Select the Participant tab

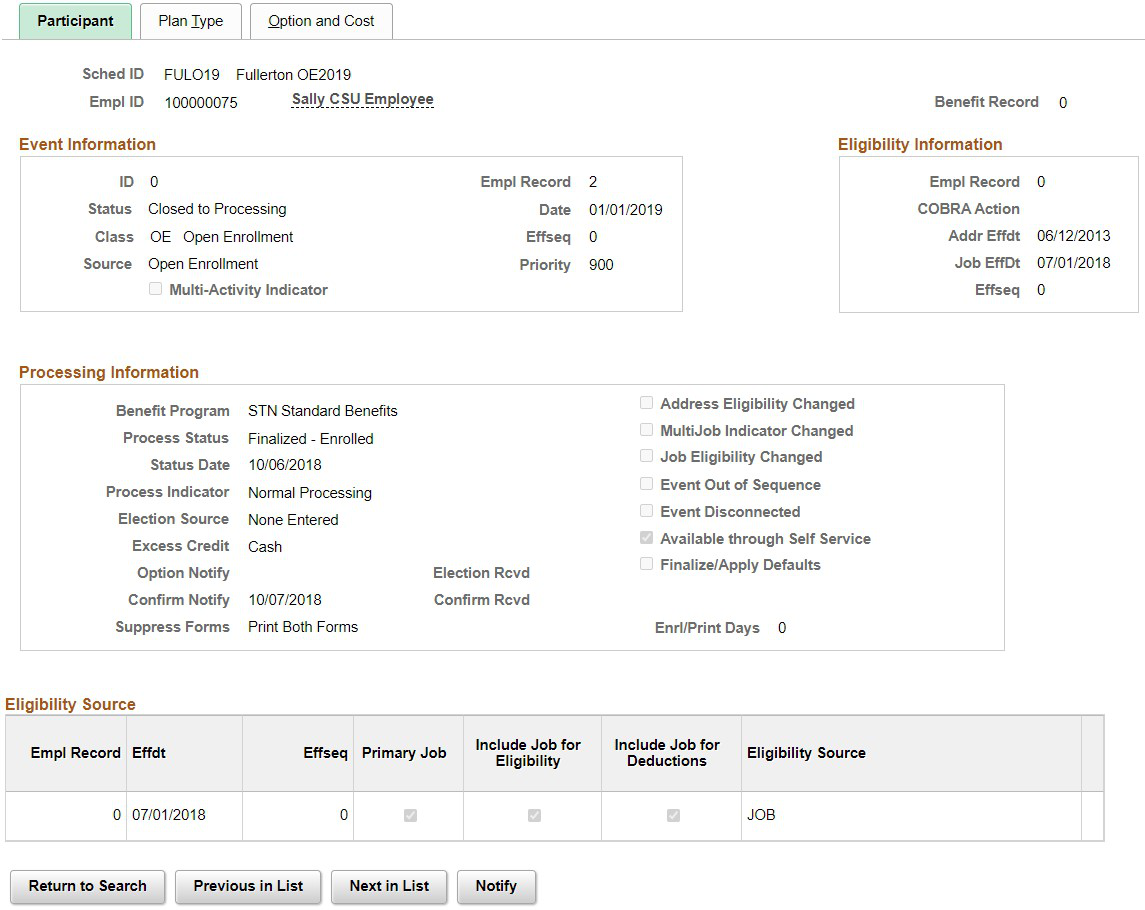click(x=75, y=21)
